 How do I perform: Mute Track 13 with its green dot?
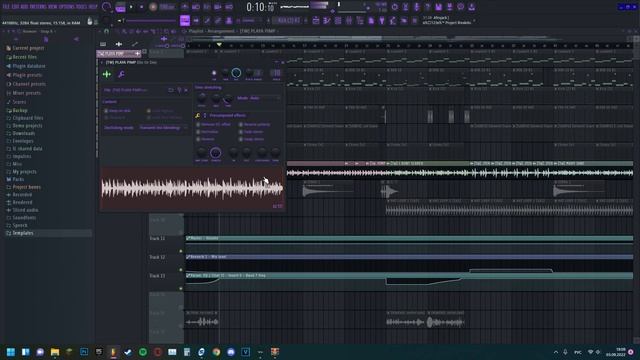pyautogui.click(x=181, y=289)
